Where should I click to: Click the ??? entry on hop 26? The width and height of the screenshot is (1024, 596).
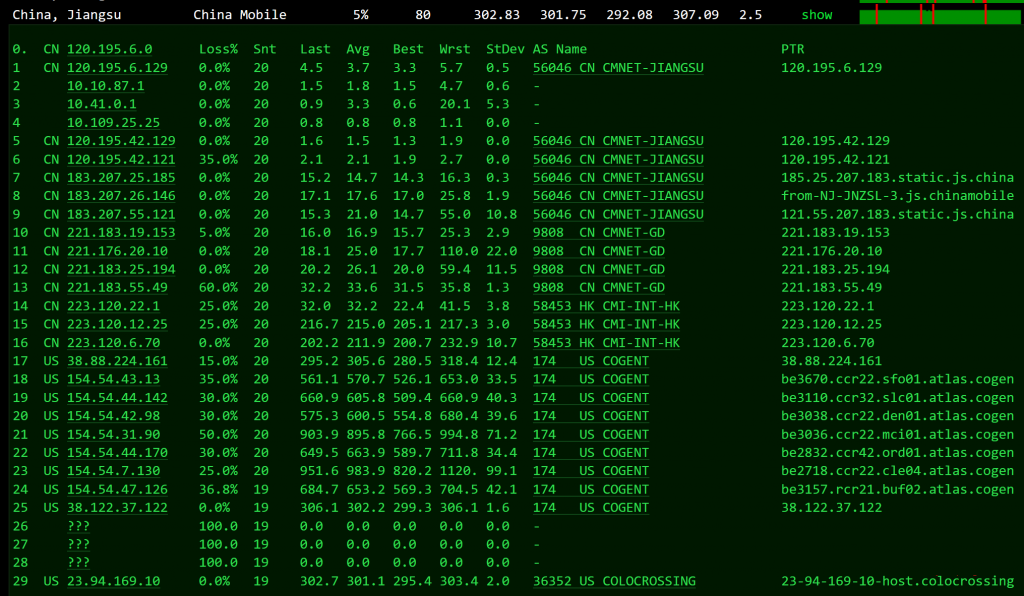click(78, 526)
